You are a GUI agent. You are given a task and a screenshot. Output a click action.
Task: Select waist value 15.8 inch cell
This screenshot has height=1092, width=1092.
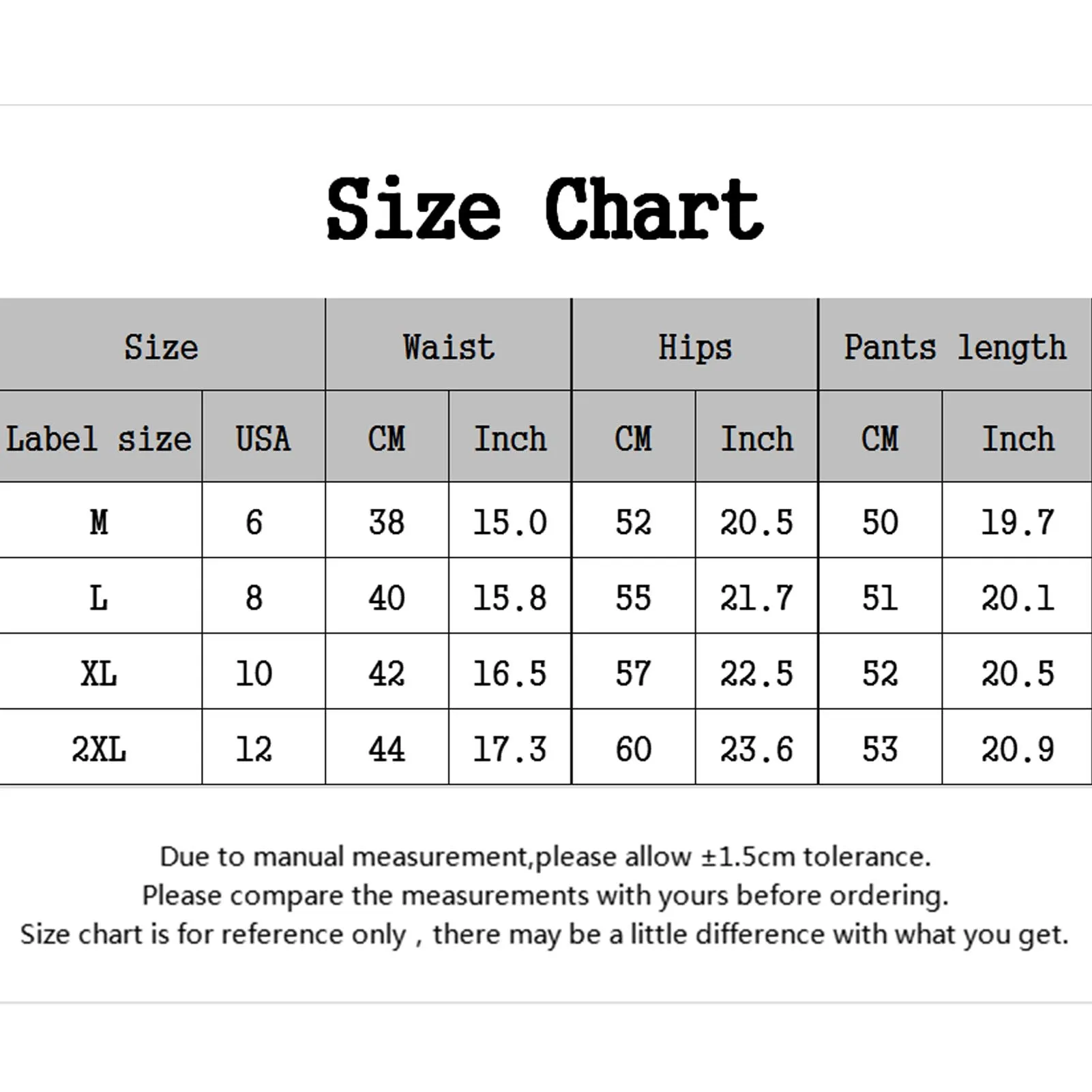(510, 598)
